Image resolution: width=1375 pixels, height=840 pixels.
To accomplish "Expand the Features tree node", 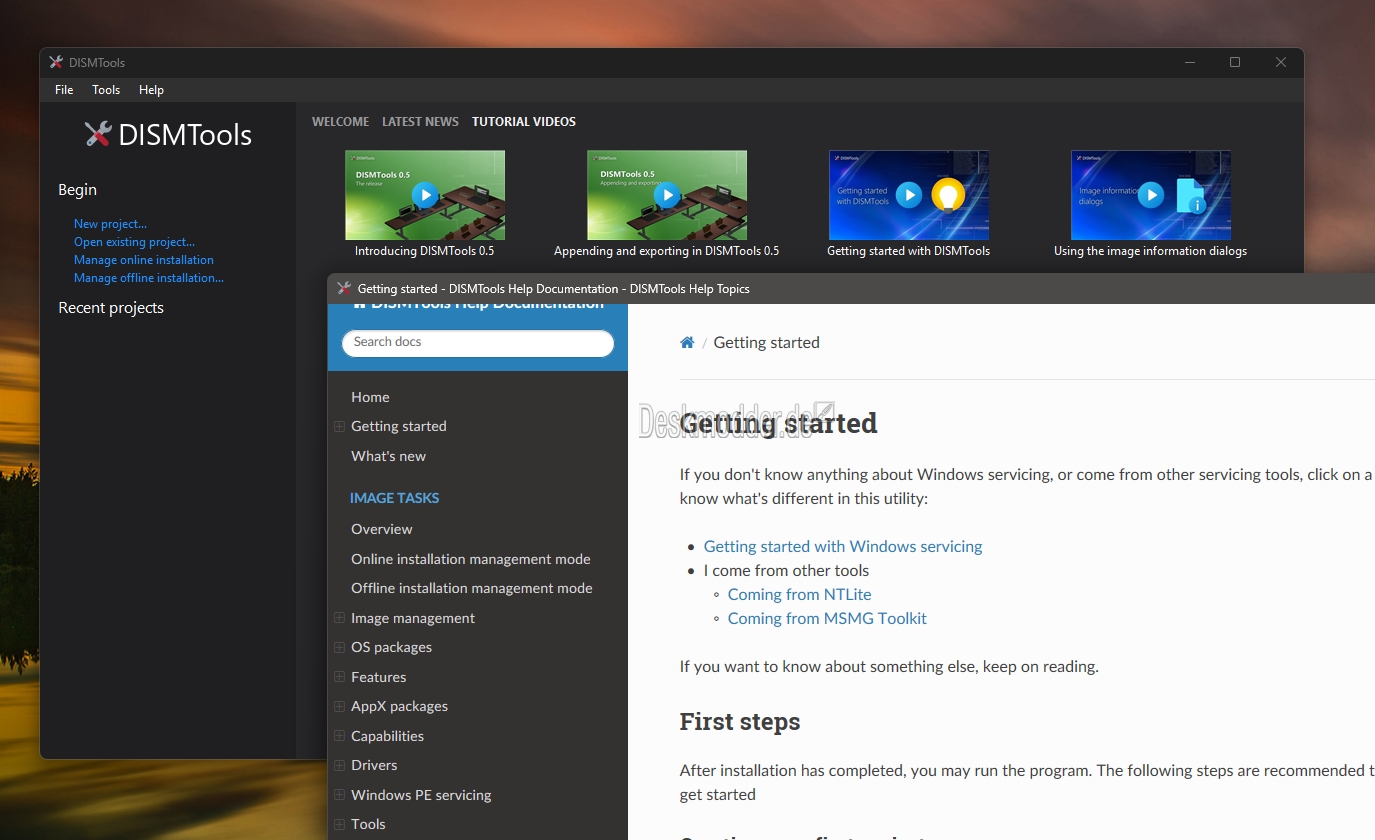I will tap(339, 677).
